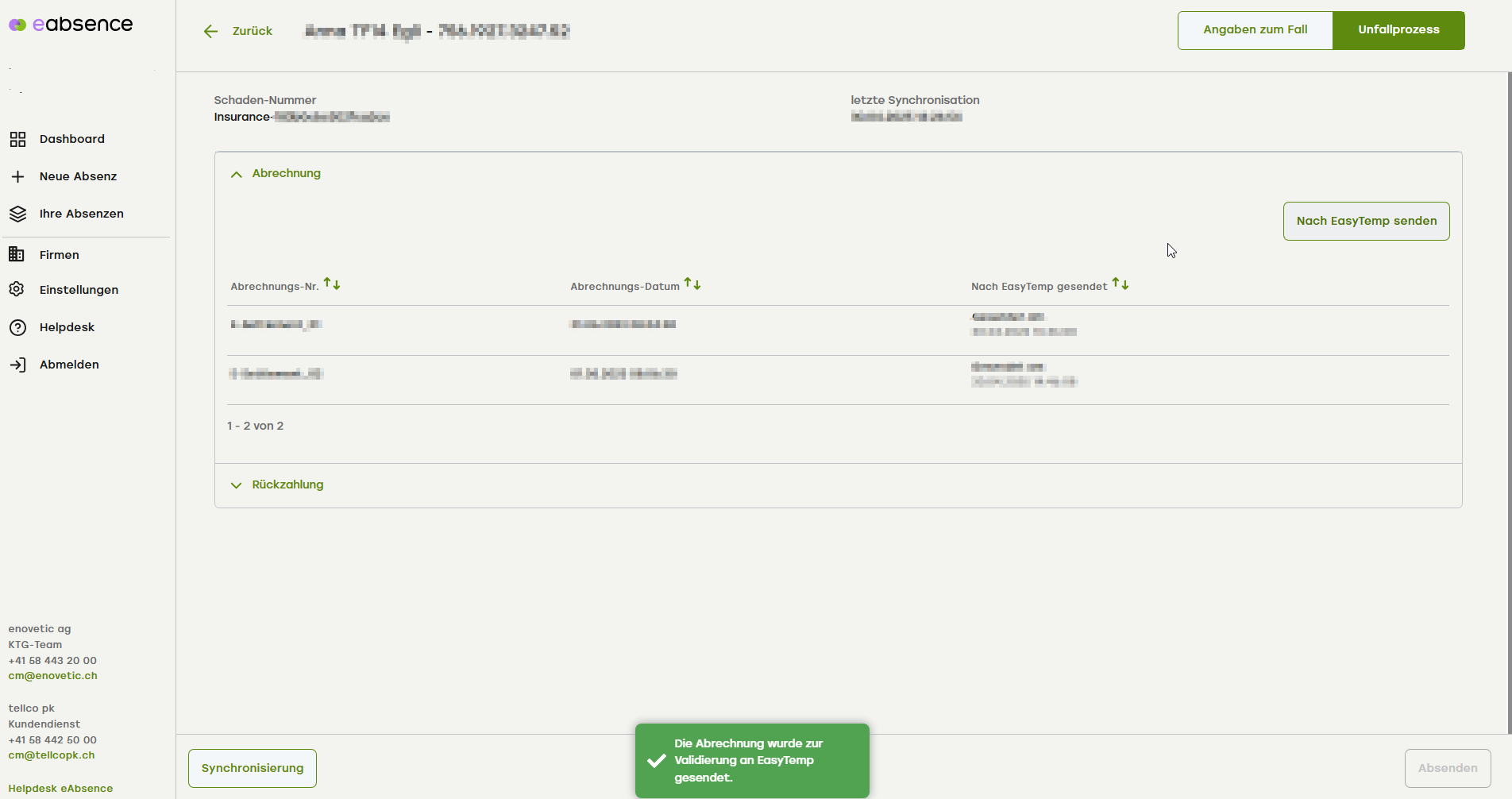The width and height of the screenshot is (1512, 799).
Task: Sort by Abrechnungs-Nr. column
Action: (332, 284)
